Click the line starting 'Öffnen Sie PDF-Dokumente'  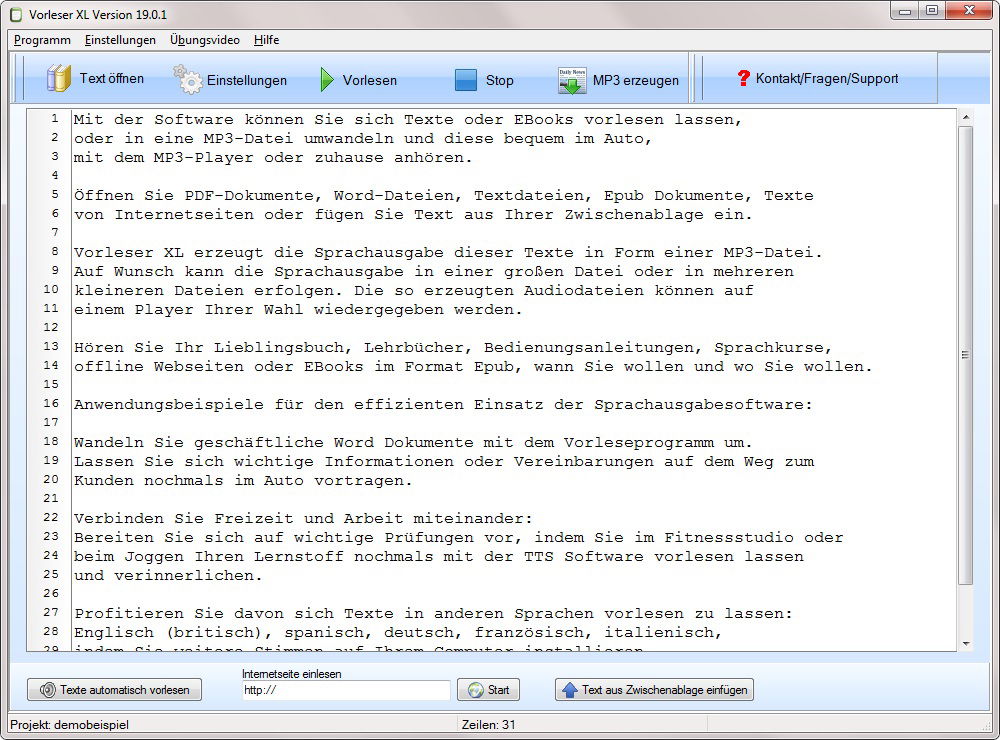pyautogui.click(x=444, y=195)
